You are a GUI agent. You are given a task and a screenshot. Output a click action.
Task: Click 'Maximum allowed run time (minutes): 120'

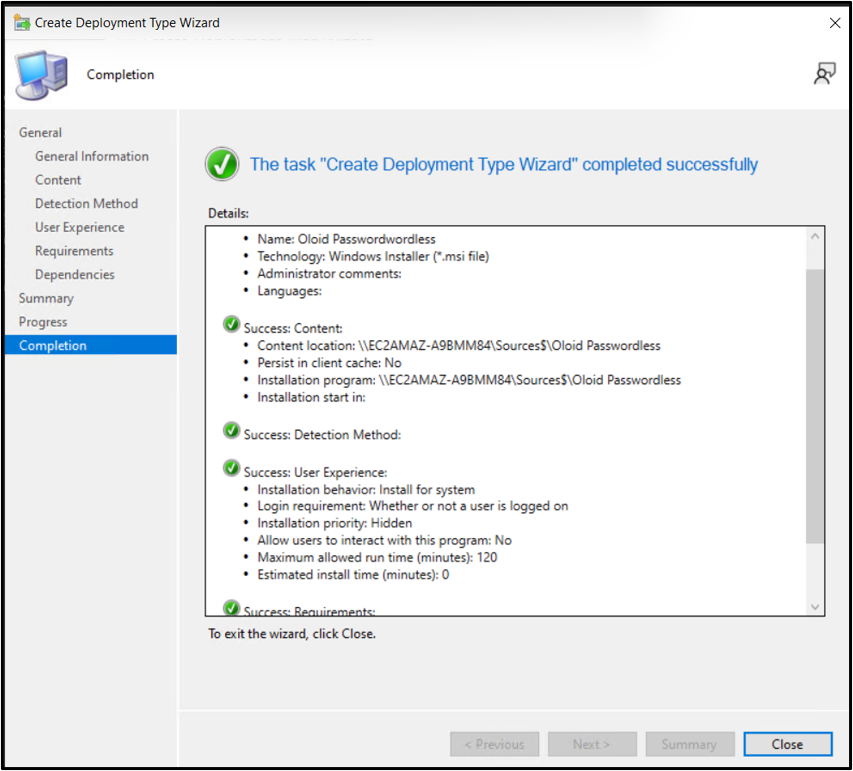pyautogui.click(x=378, y=557)
